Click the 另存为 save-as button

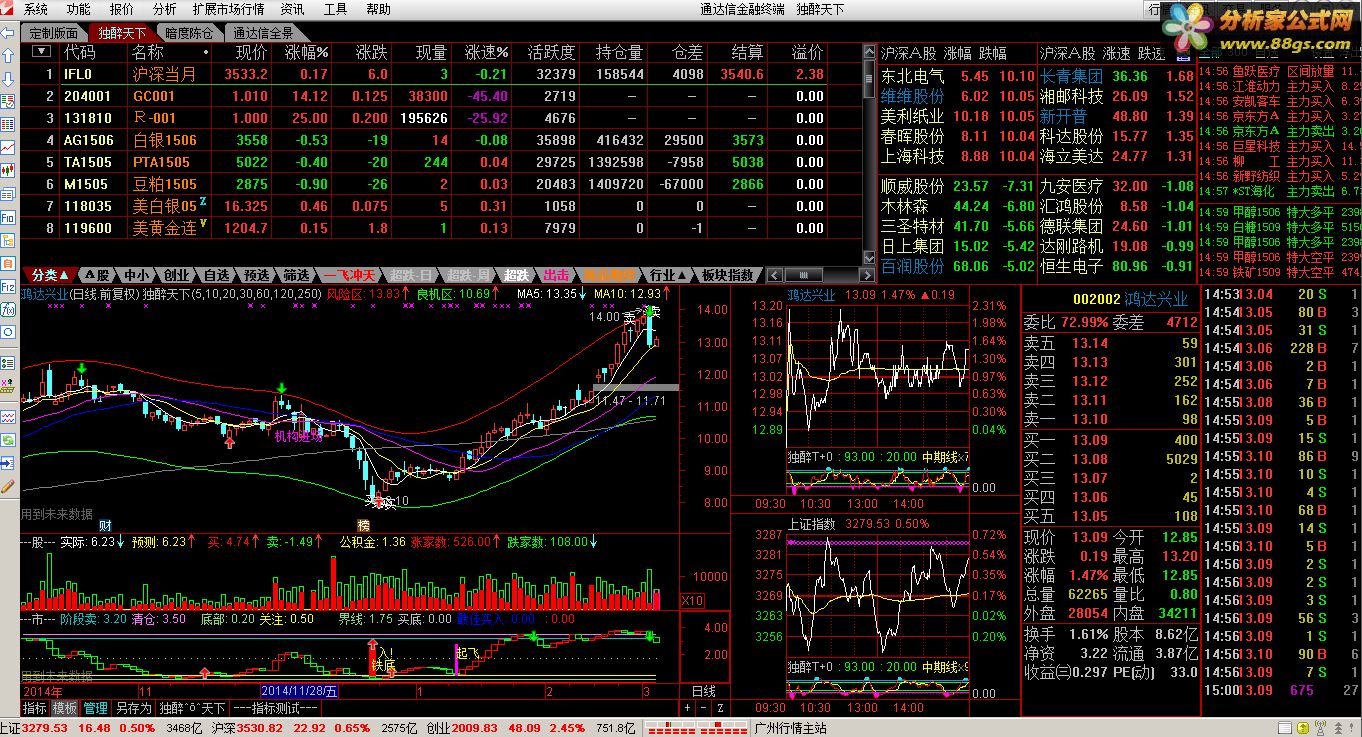tap(133, 707)
